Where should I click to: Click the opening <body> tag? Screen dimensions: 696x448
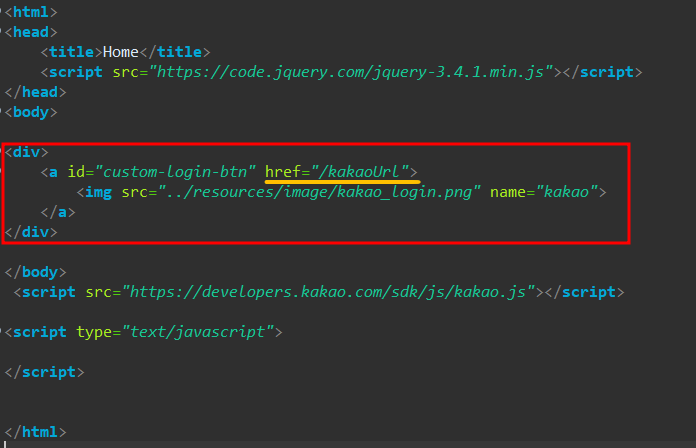point(31,112)
